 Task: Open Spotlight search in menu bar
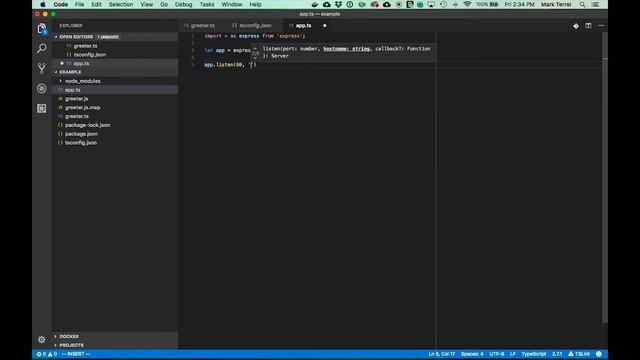tap(582, 4)
